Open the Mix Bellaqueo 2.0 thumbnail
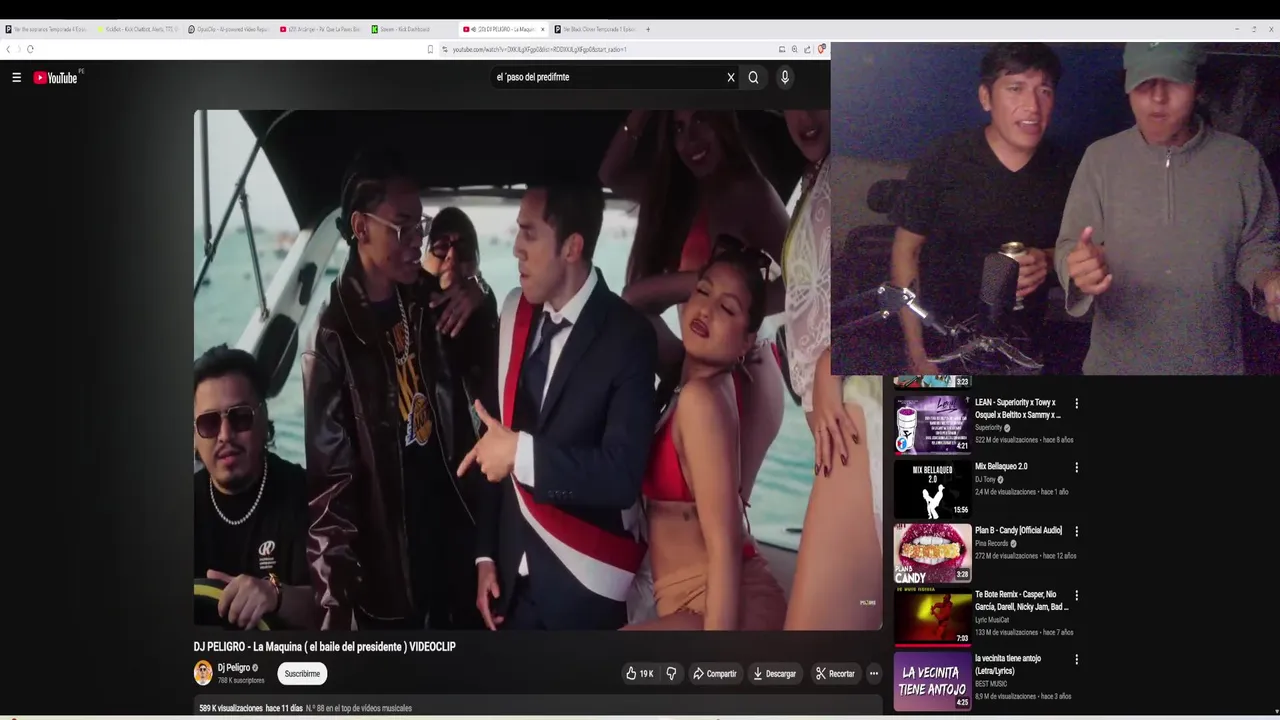 [x=932, y=489]
